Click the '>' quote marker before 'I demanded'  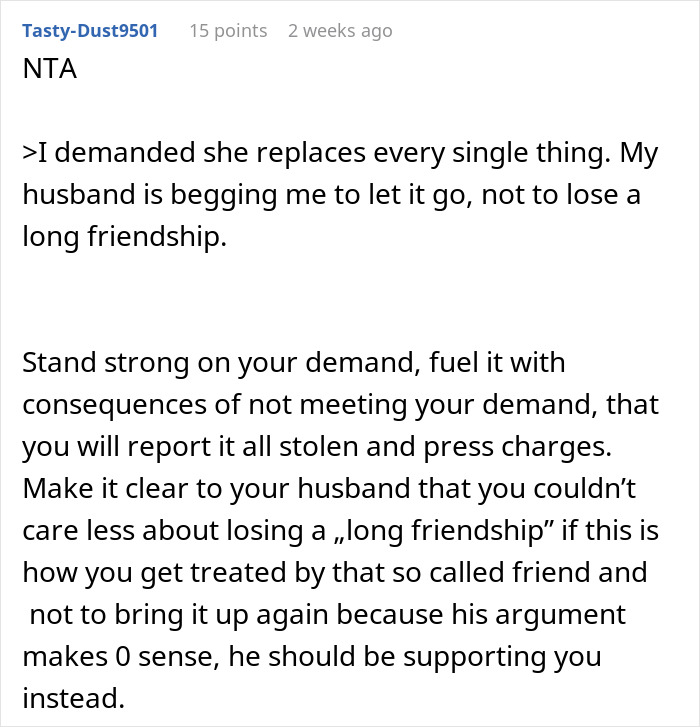(x=29, y=153)
